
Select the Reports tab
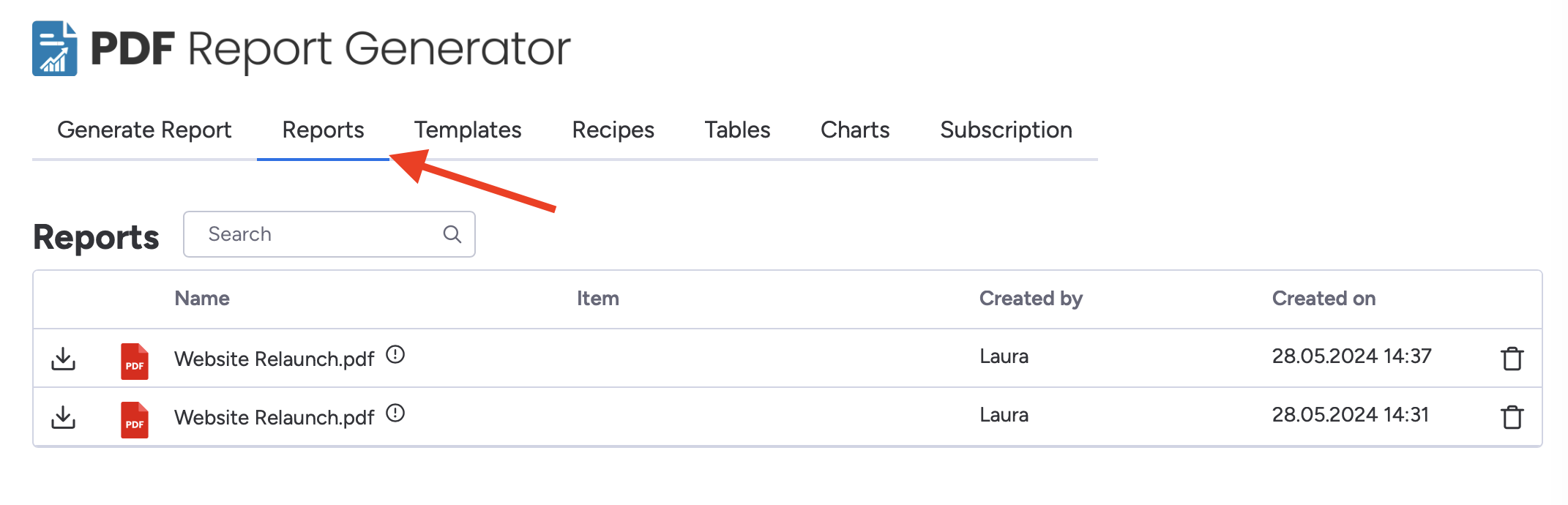(323, 130)
